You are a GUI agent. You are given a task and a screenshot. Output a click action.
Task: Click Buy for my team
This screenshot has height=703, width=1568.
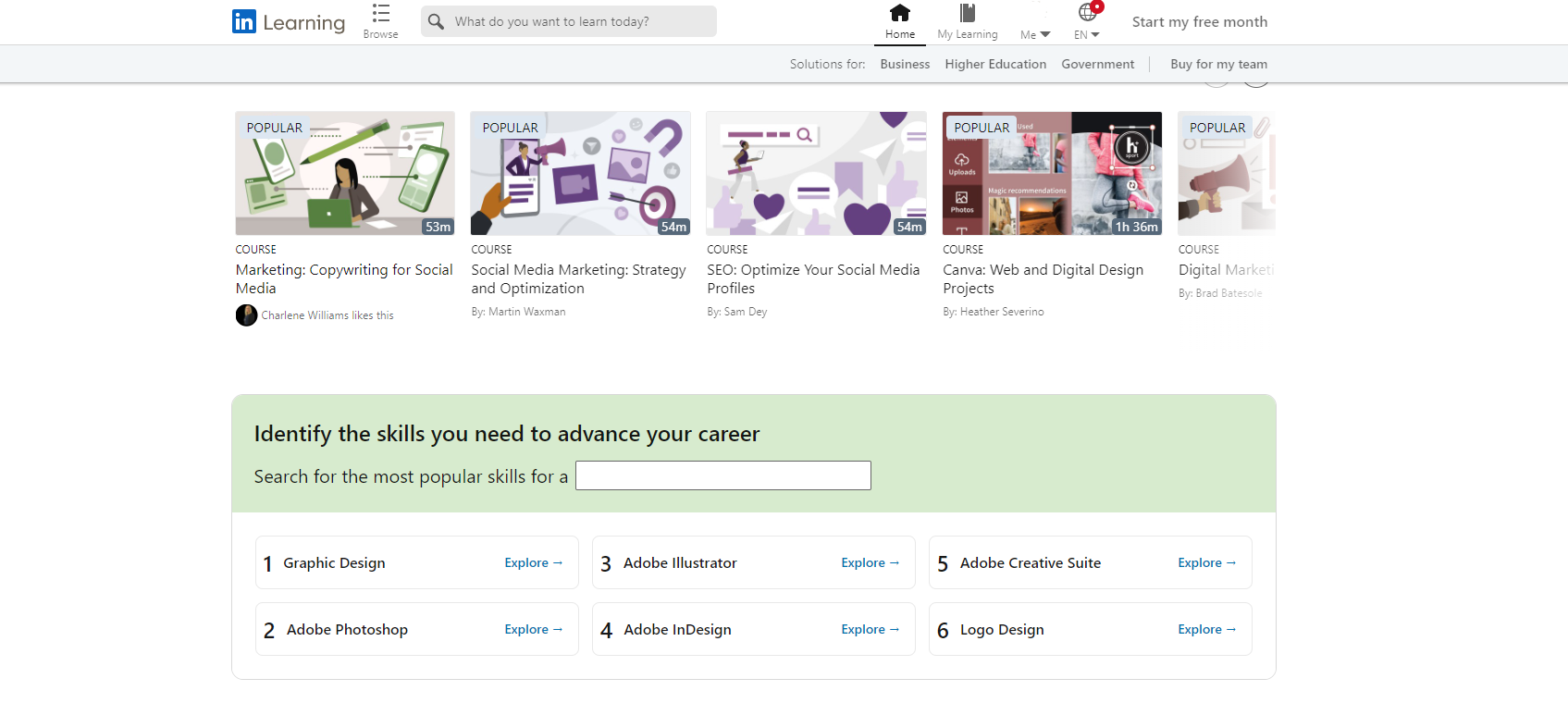click(1218, 64)
